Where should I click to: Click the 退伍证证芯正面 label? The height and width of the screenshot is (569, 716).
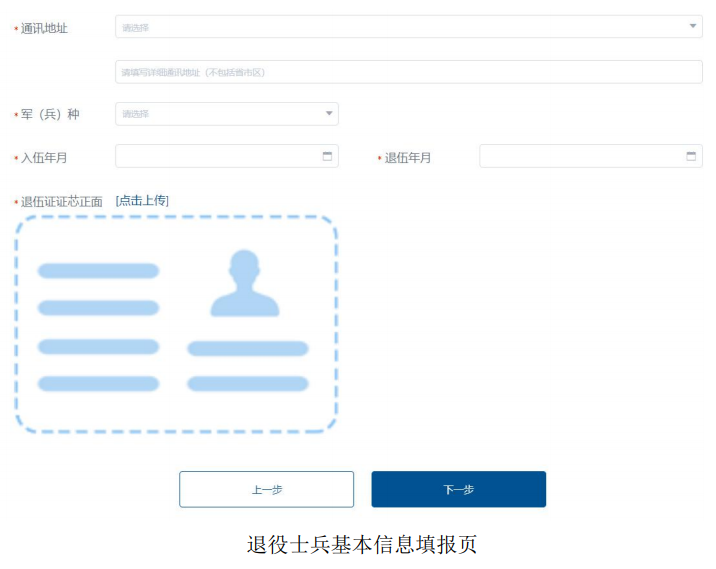(x=62, y=202)
